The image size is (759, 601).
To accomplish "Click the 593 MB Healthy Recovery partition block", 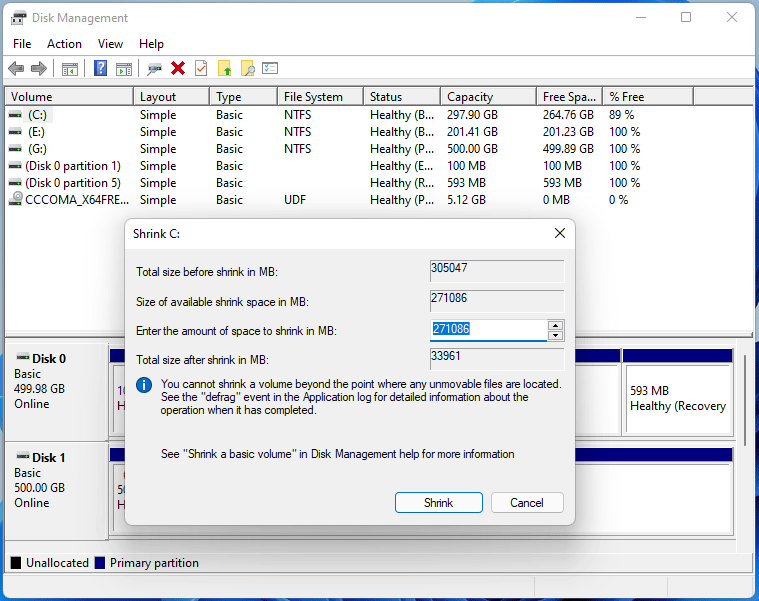I will click(678, 398).
